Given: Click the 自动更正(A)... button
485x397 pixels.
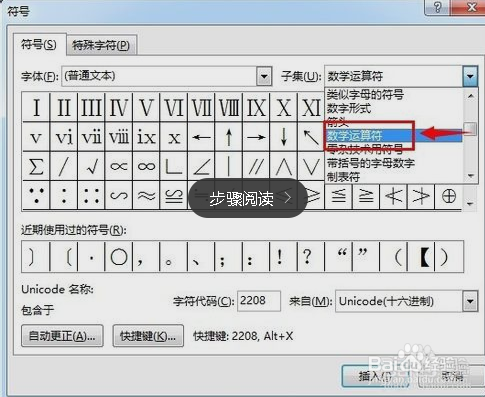Looking at the screenshot, I should [62, 336].
